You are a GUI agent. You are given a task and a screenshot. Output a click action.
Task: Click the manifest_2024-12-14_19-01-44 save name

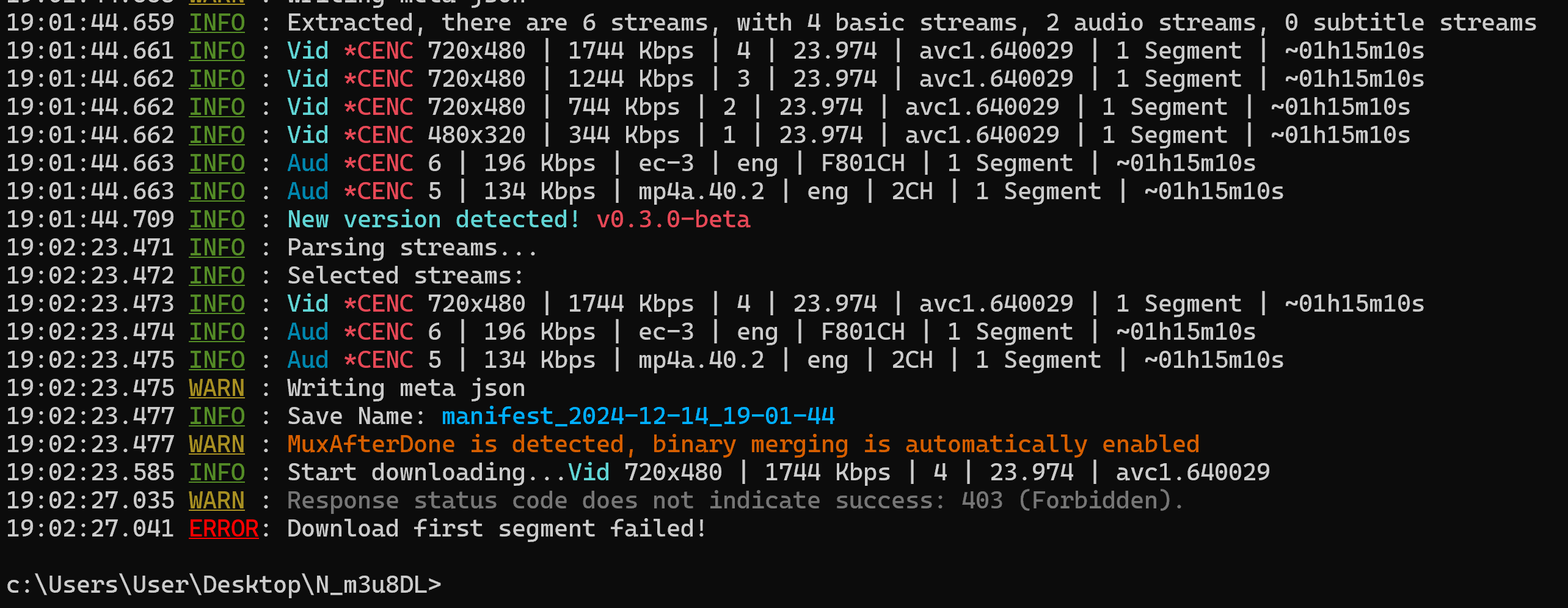(638, 416)
